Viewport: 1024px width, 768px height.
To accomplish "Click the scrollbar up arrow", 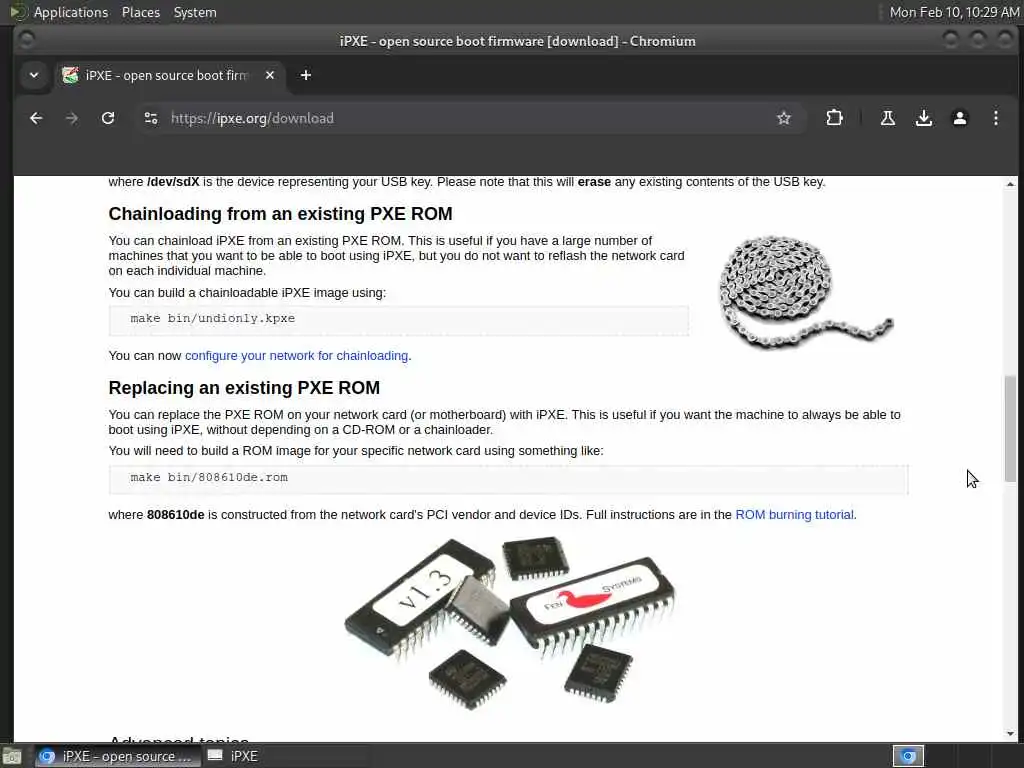I will pyautogui.click(x=1010, y=184).
